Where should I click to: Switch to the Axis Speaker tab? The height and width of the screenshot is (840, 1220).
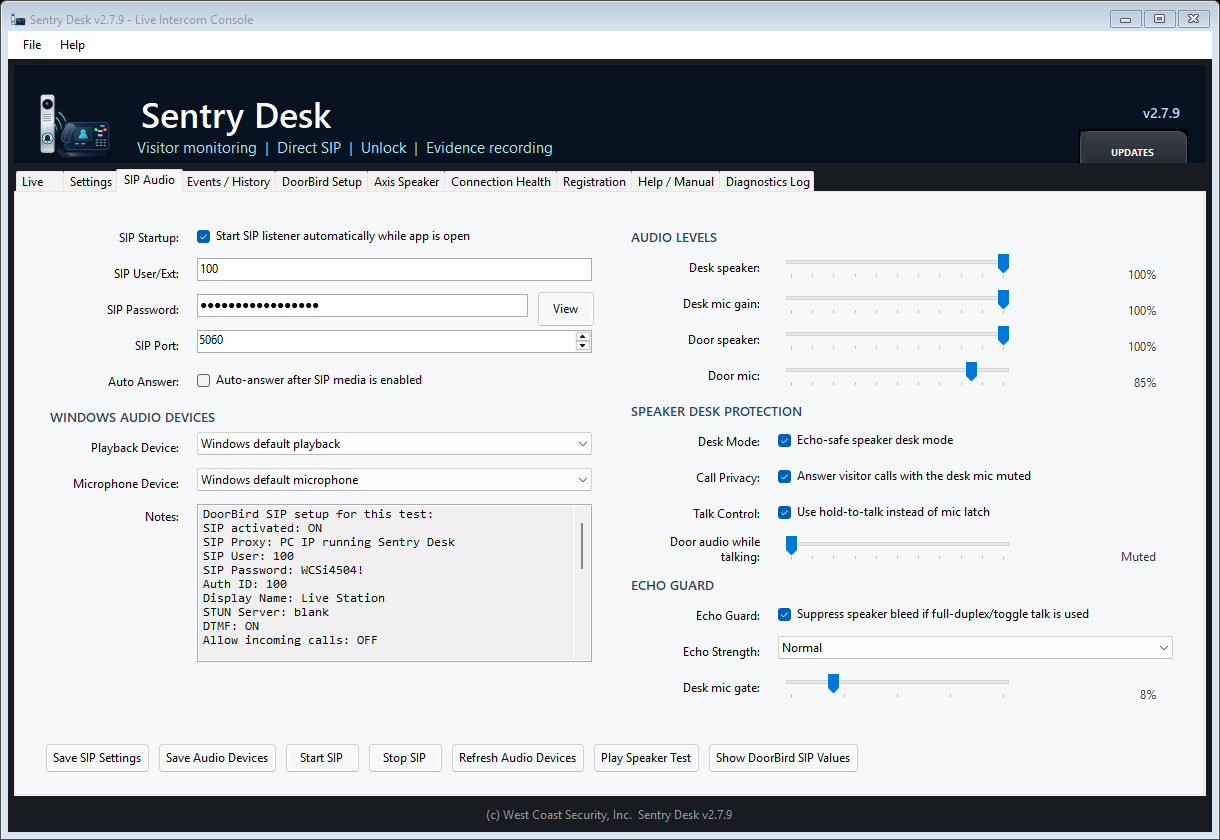(x=406, y=182)
